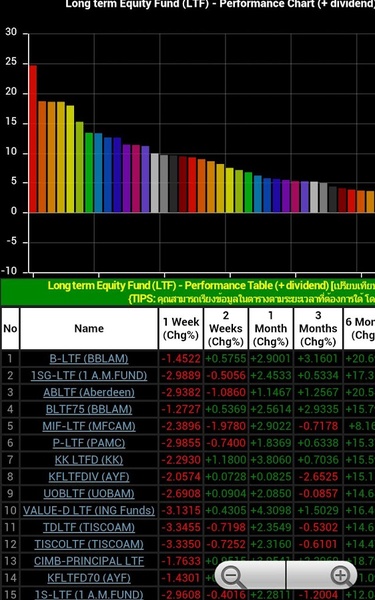Open the KFLTFD70 (AYF) fund link
Viewport: 375px width, 600px height.
point(89,577)
